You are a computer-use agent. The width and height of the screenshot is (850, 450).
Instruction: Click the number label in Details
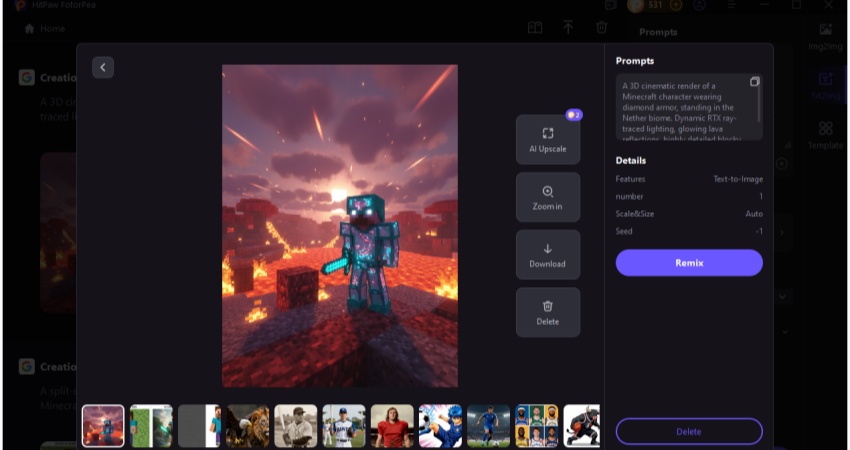tap(629, 196)
